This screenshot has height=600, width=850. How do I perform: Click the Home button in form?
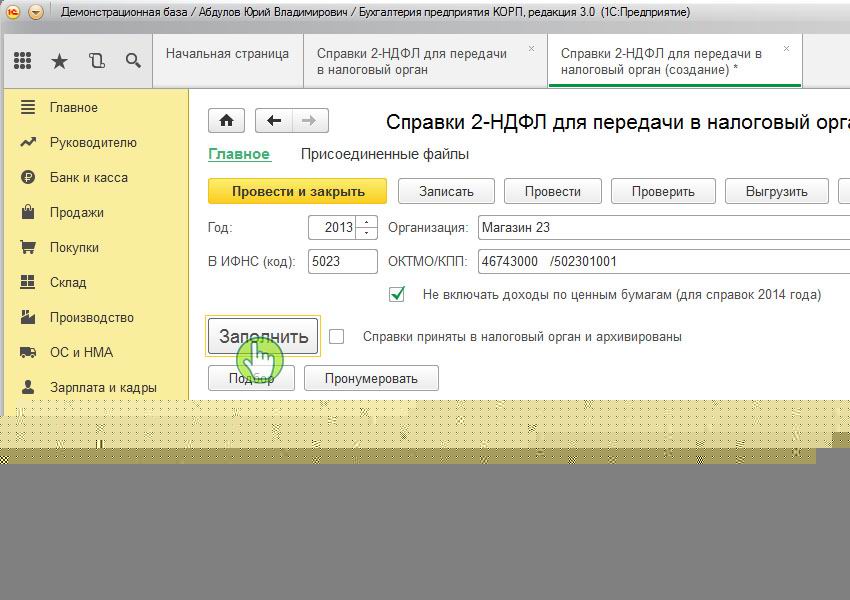[226, 120]
